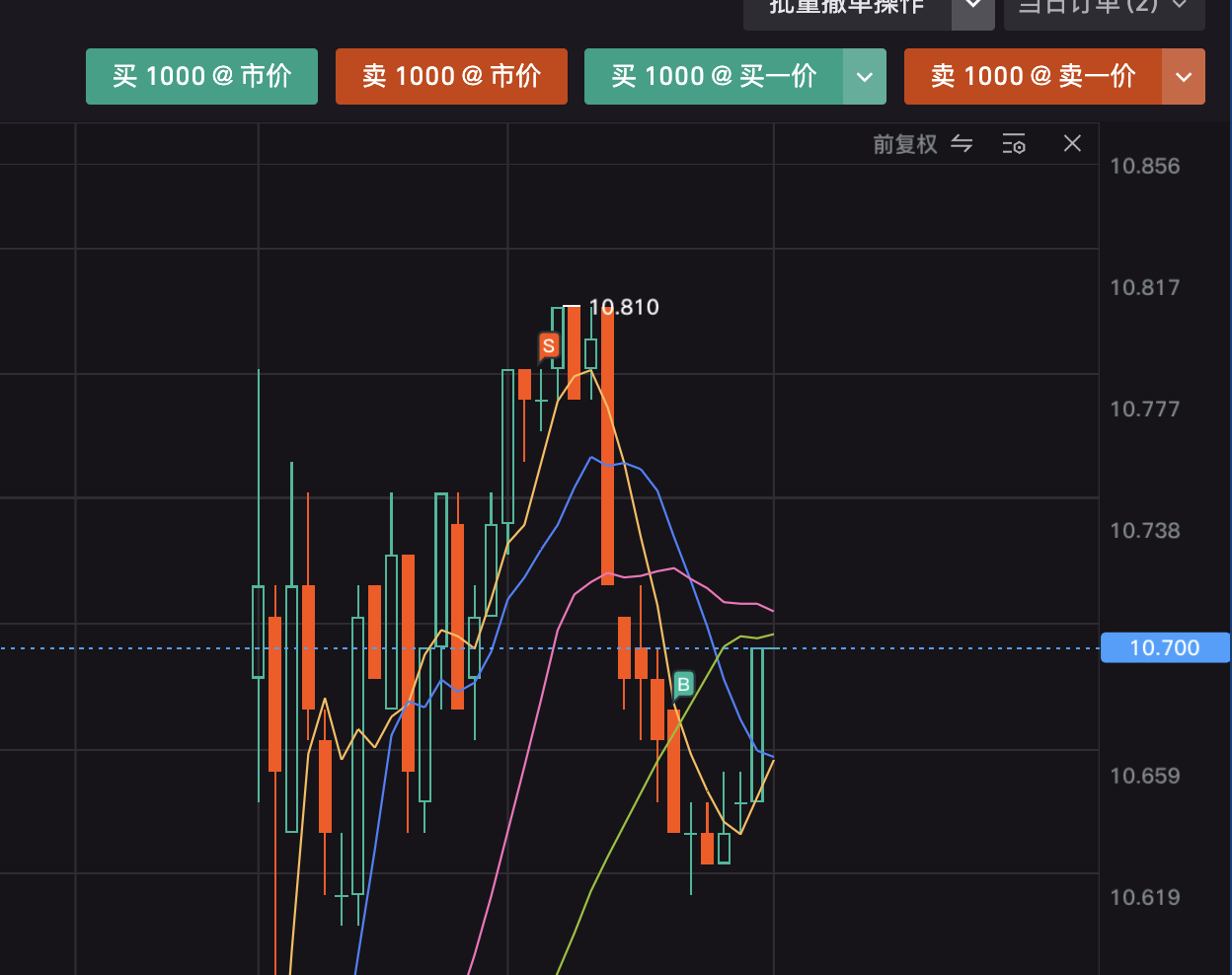This screenshot has width=1232, height=975.
Task: Buy 1000 at 买一价 bid price
Action: 714,77
